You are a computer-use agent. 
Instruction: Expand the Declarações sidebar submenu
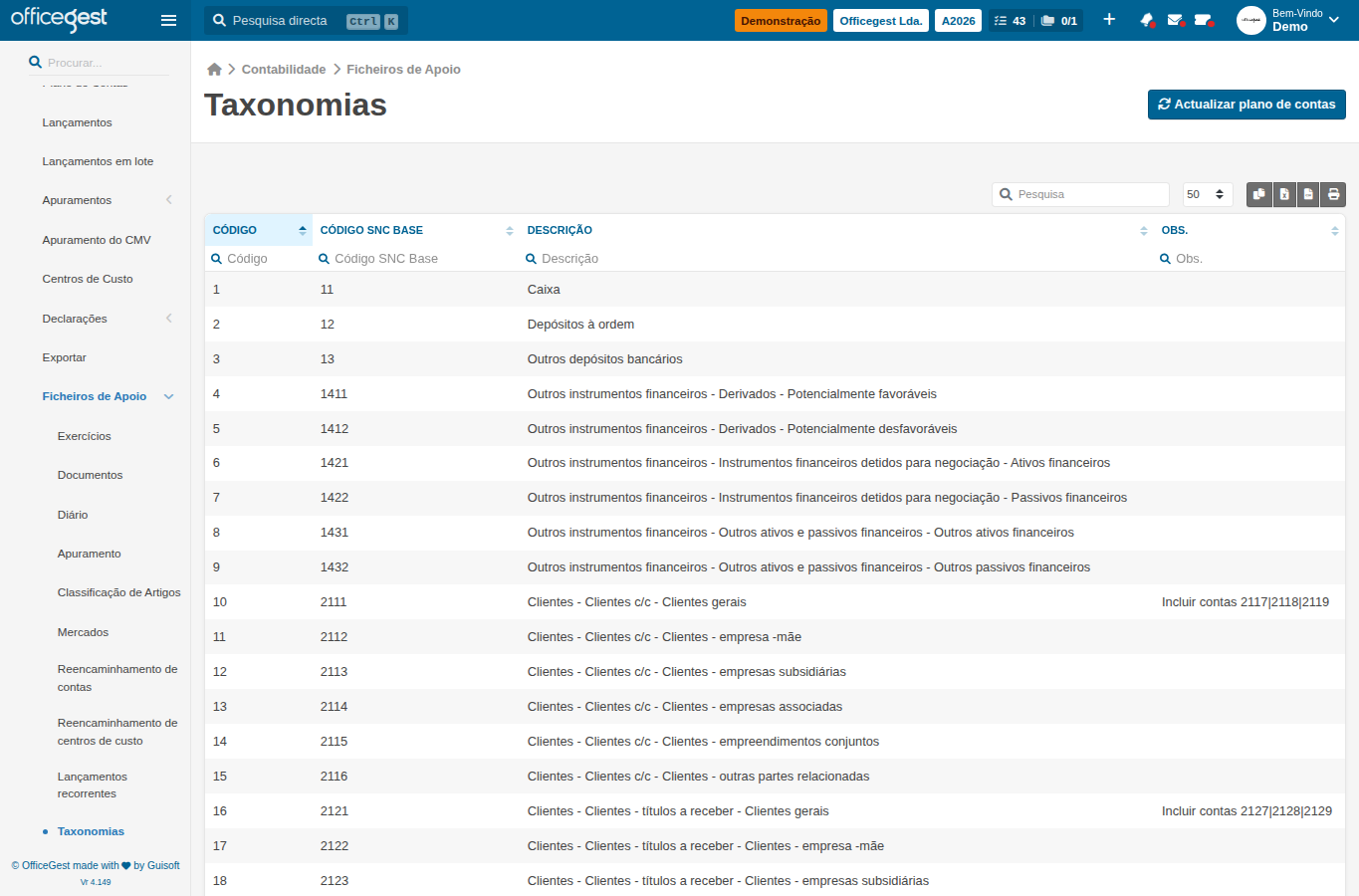tap(169, 319)
